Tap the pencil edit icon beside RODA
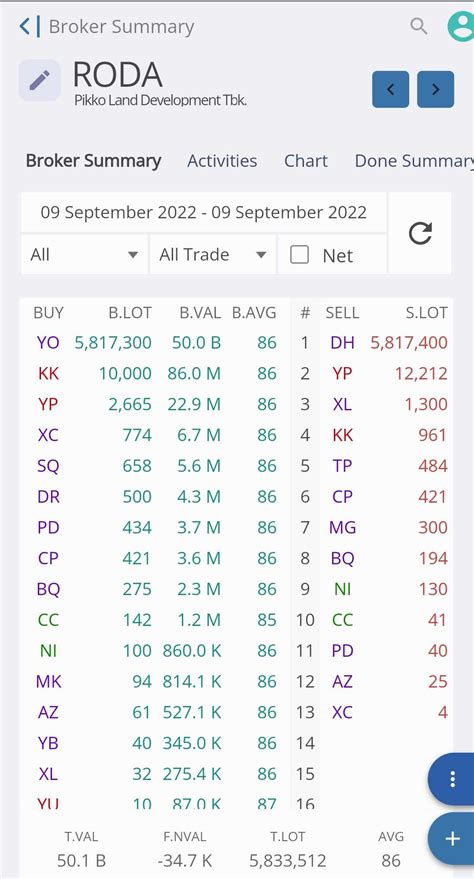Viewport: 474px width, 879px height. (39, 80)
